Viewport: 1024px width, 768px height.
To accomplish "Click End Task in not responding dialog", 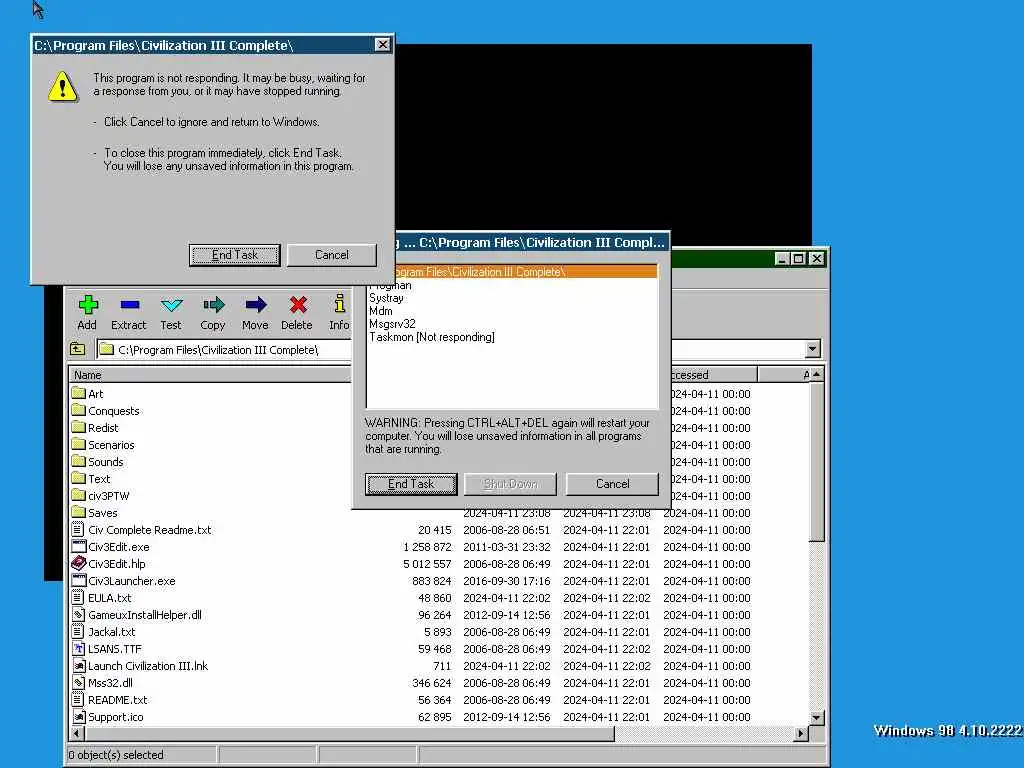I will [x=234, y=255].
